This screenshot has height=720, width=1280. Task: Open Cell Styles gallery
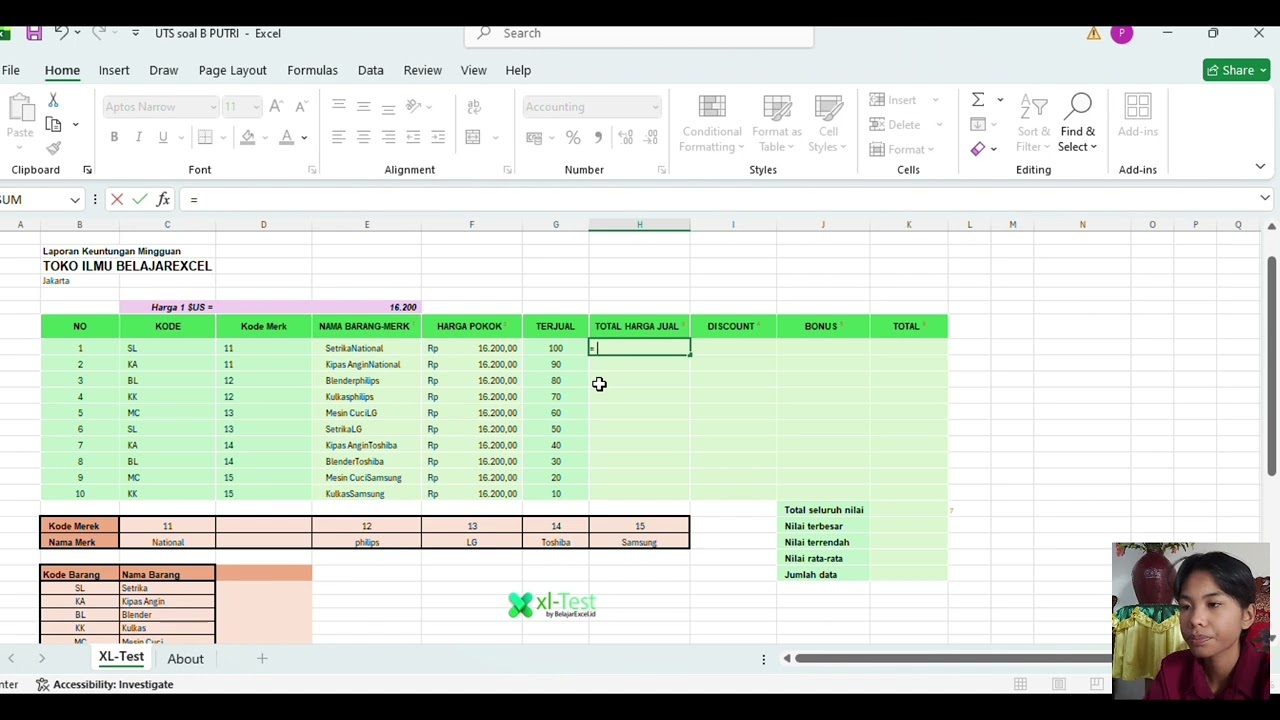coord(828,124)
